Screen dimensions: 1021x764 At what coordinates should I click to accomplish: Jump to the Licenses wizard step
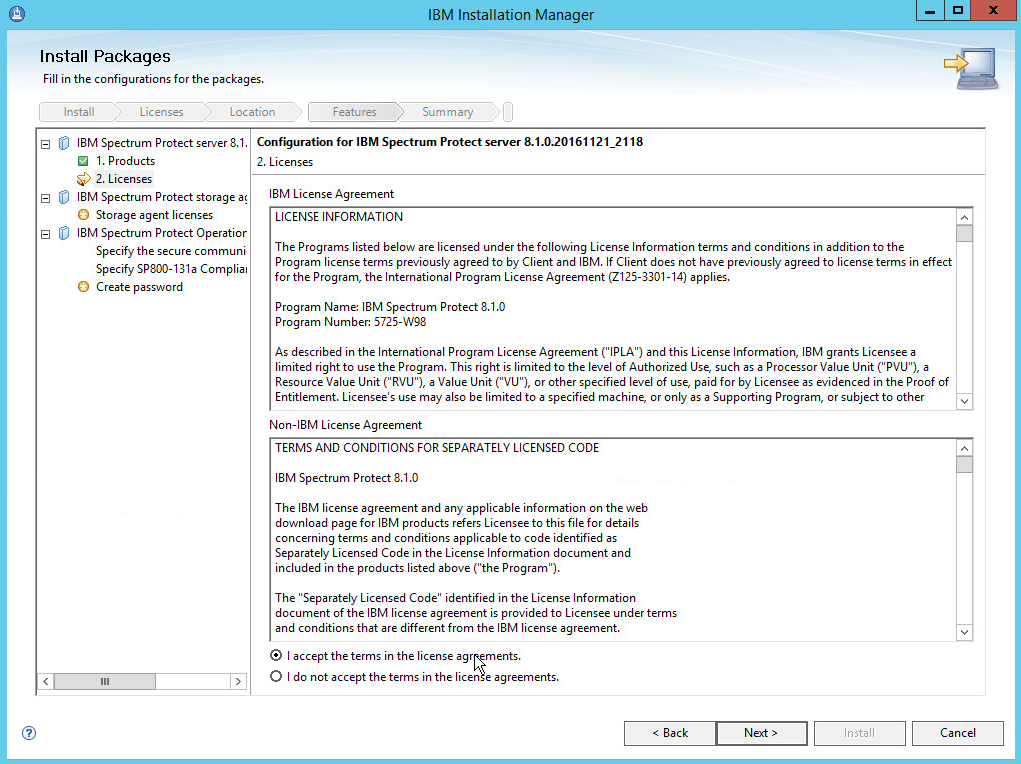(x=161, y=112)
